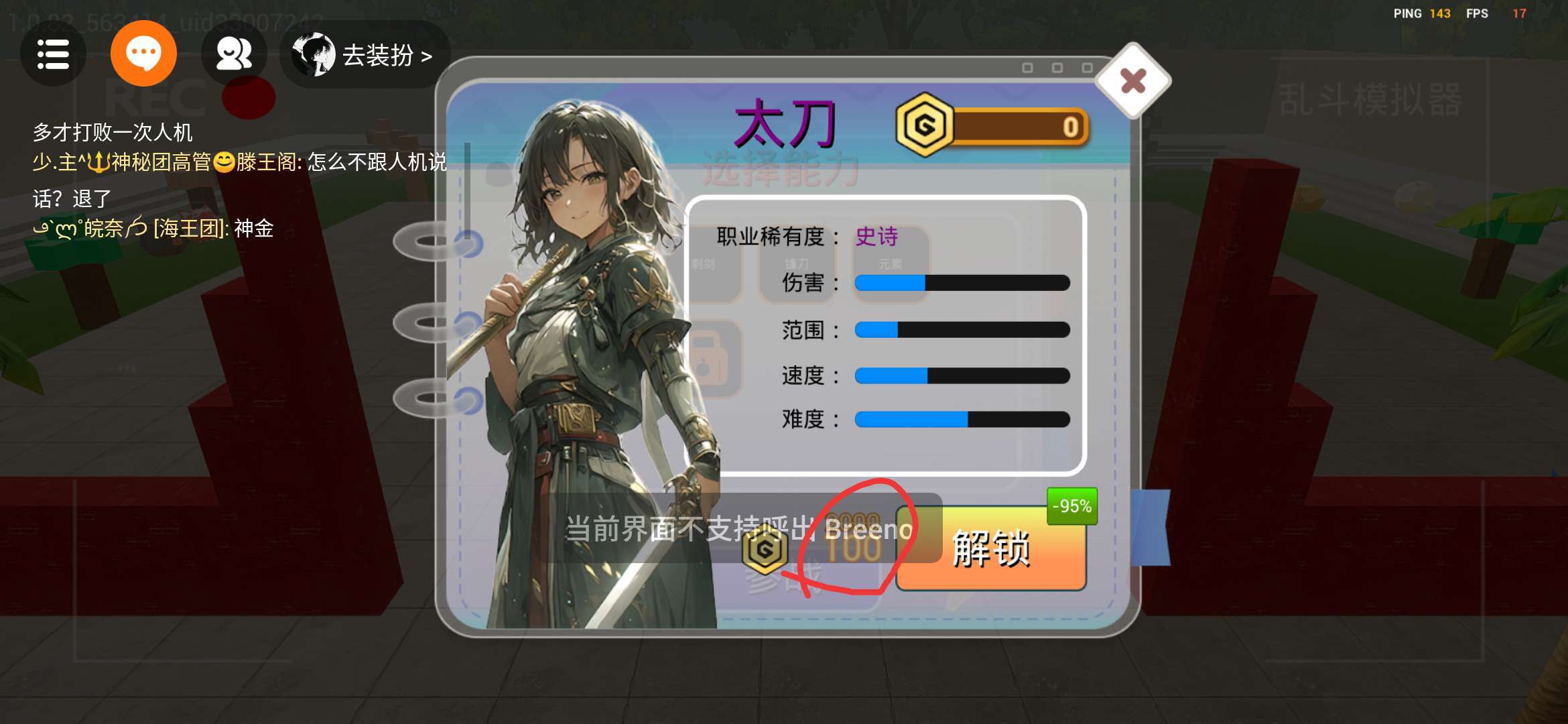This screenshot has width=1568, height=724.
Task: Tap the chat message from 滕王阁
Action: 240,180
